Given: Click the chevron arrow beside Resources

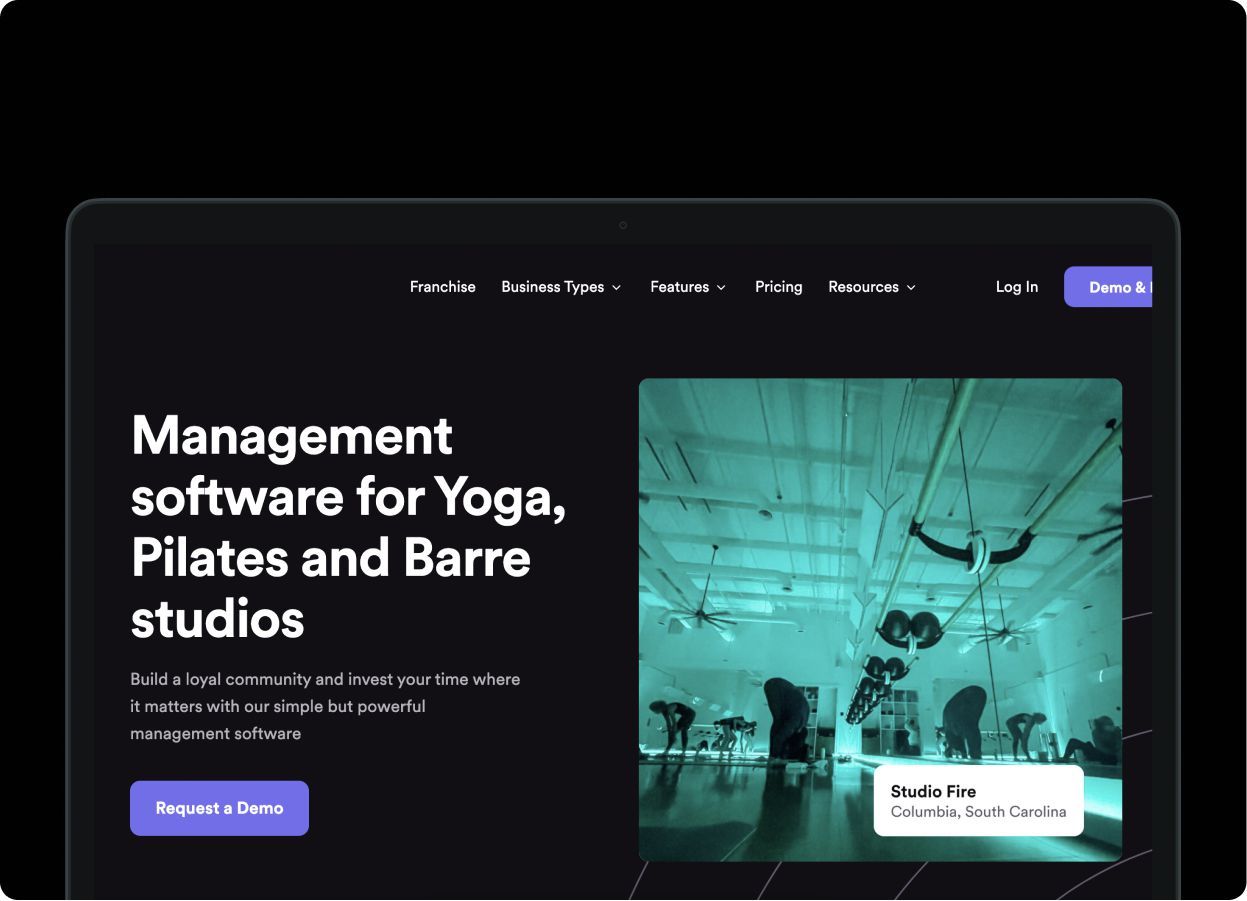Looking at the screenshot, I should [x=911, y=288].
